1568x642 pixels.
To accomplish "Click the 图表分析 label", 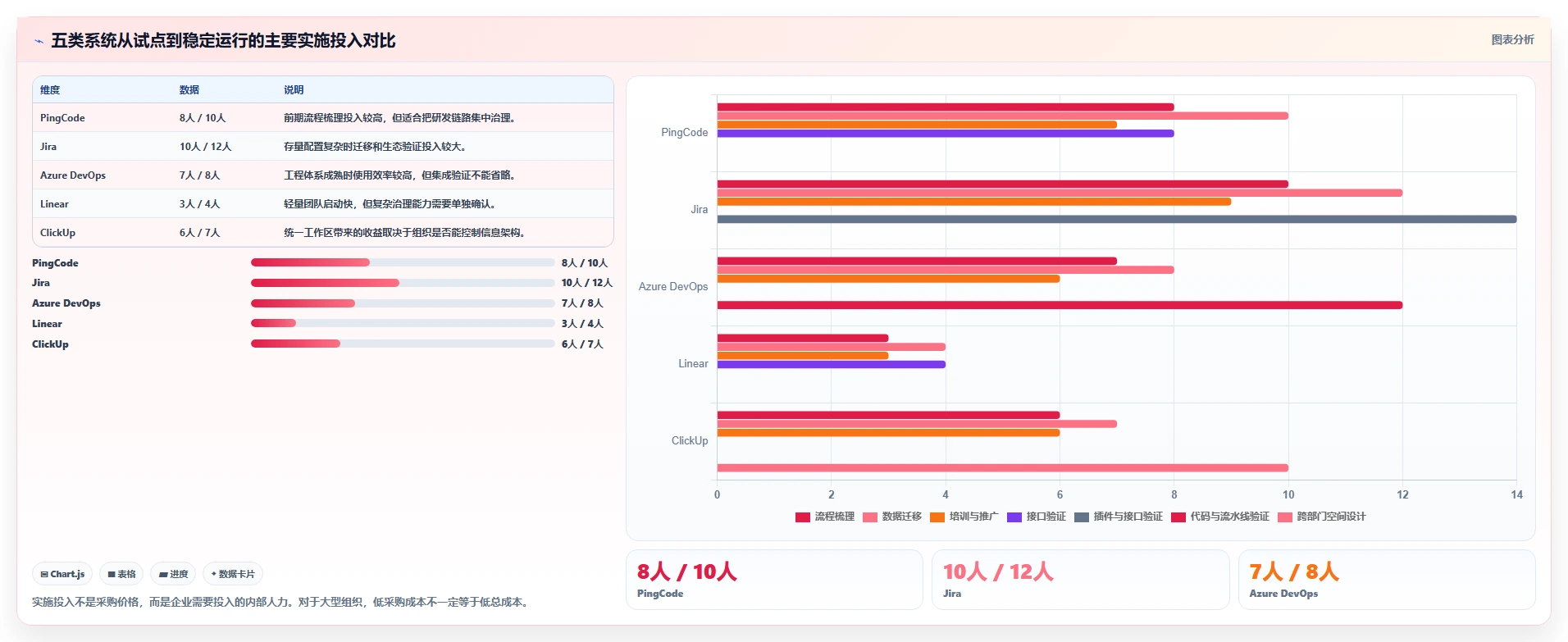I will tap(1512, 39).
